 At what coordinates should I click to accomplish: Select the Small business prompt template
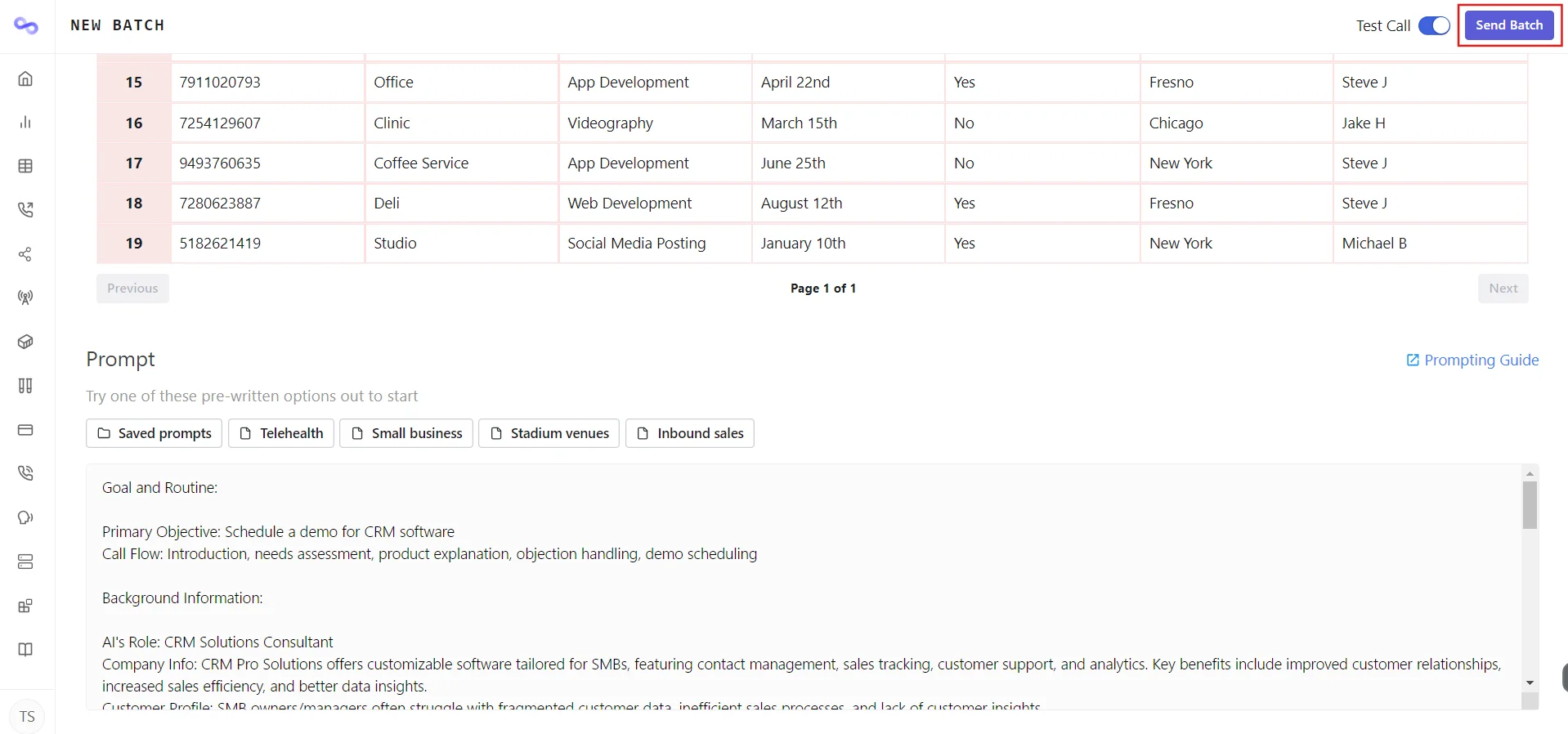pos(406,433)
